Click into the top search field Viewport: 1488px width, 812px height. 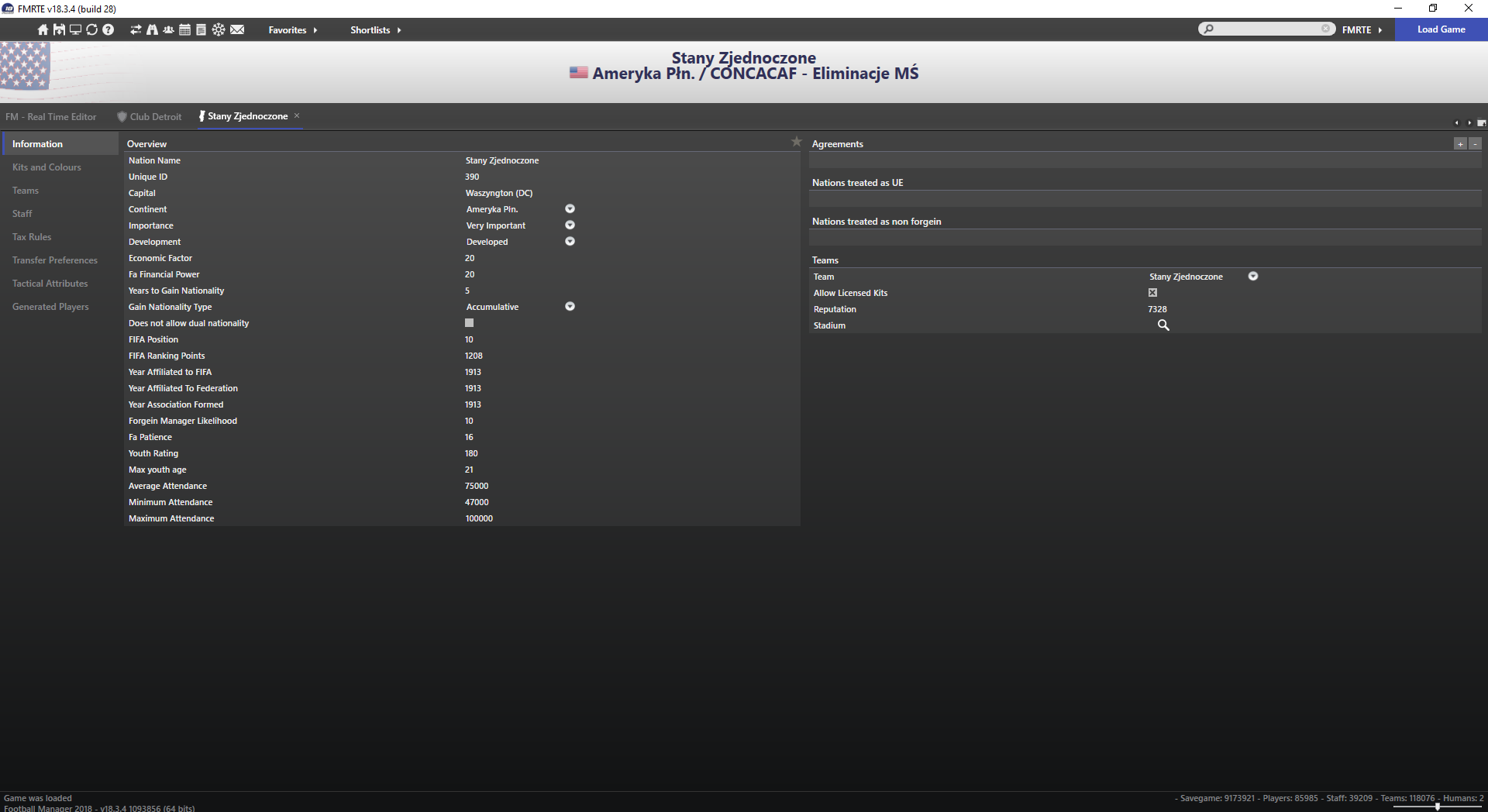coord(1267,29)
